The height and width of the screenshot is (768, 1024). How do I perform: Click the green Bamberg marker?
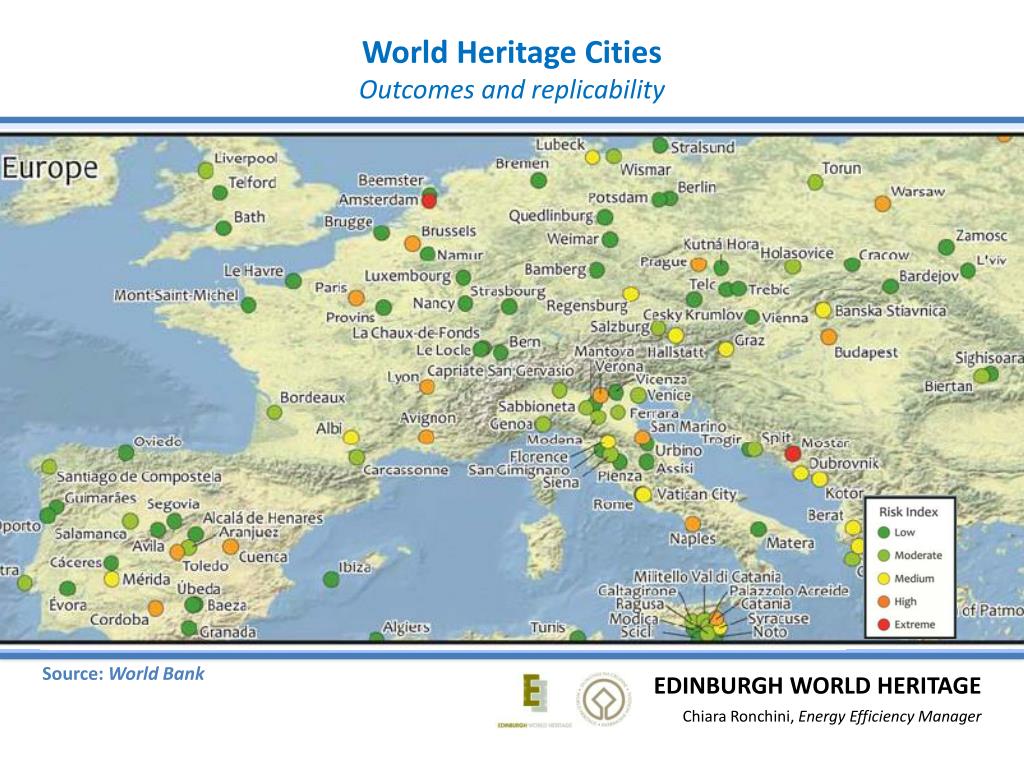[596, 270]
